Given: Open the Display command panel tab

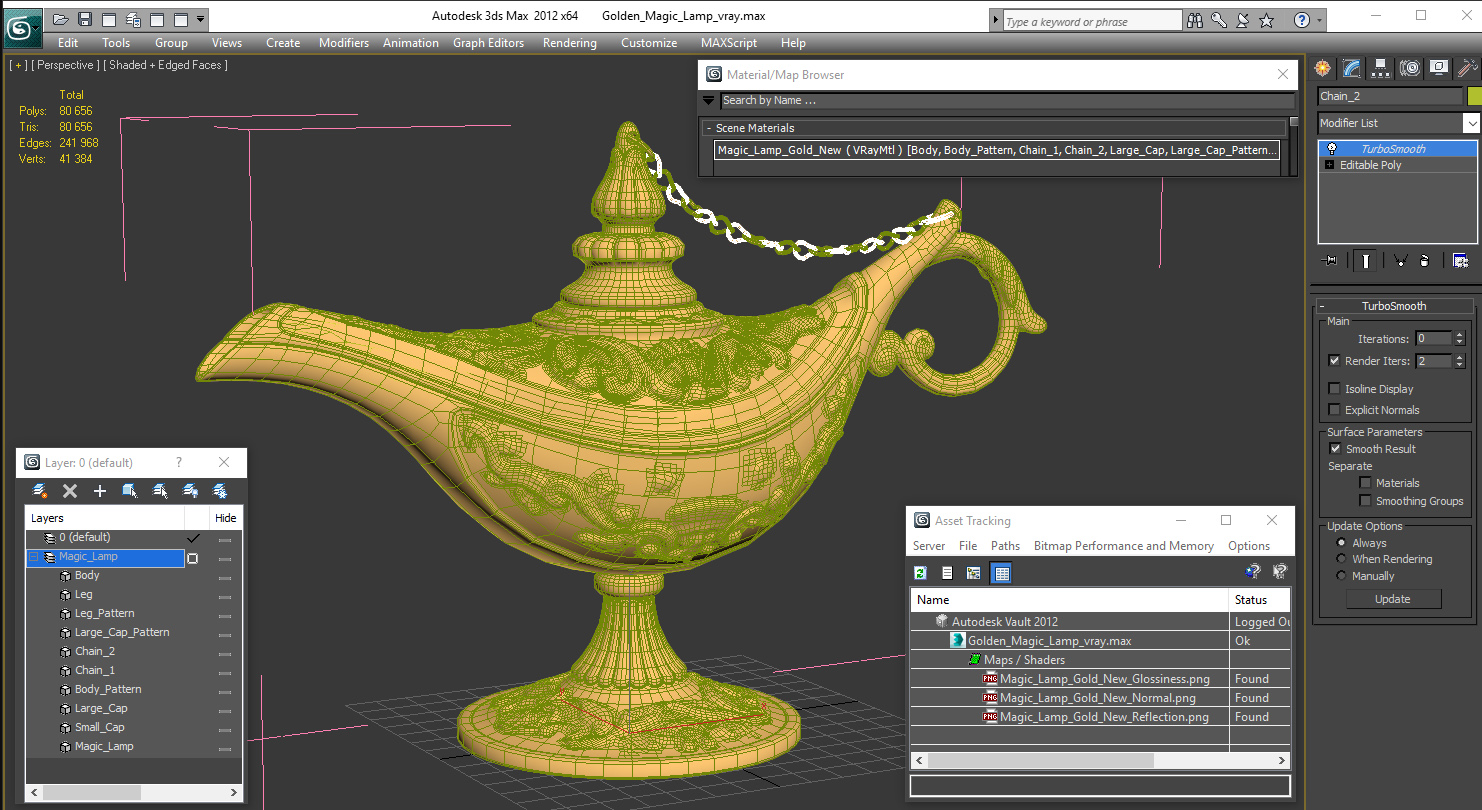Looking at the screenshot, I should 1439,68.
